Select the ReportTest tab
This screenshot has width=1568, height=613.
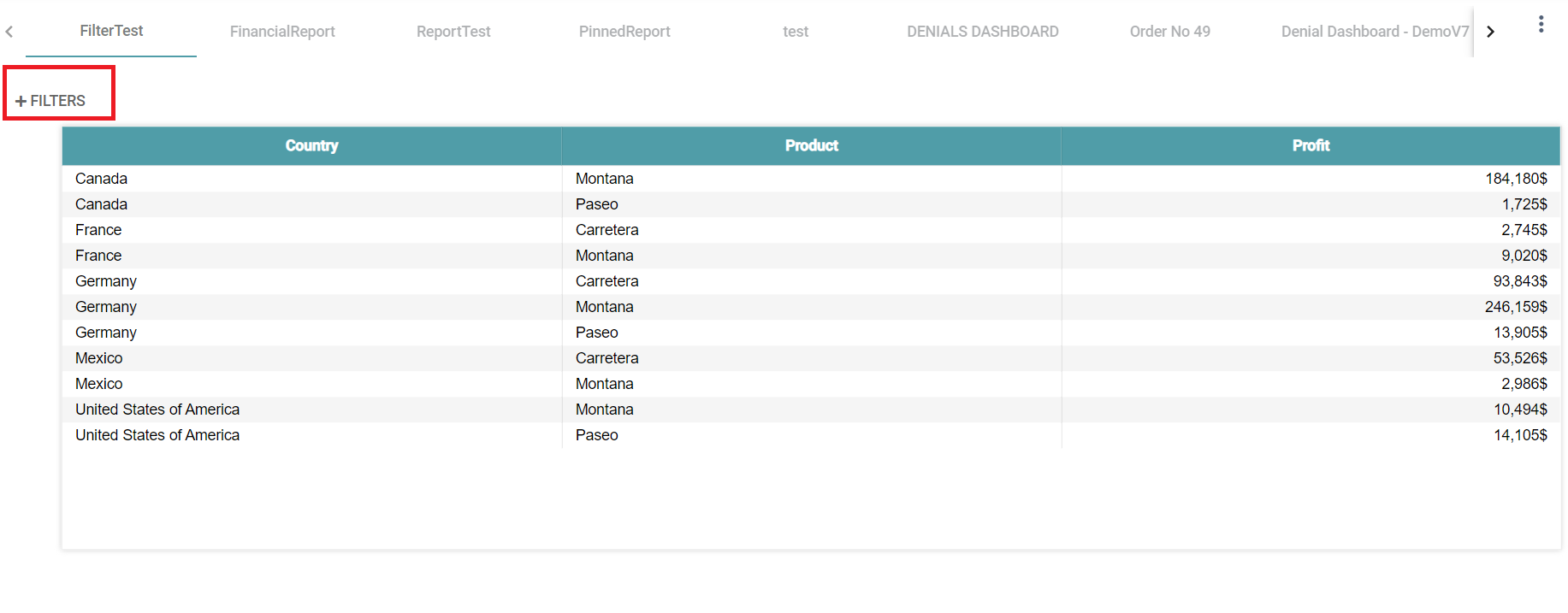453,32
